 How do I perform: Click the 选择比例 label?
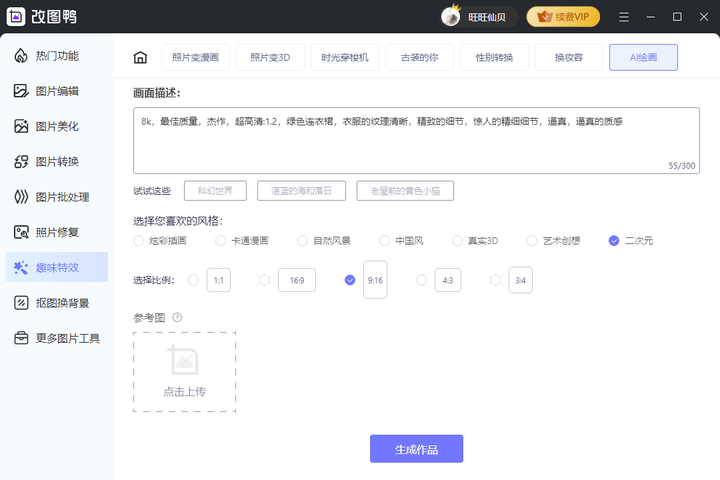pyautogui.click(x=154, y=280)
